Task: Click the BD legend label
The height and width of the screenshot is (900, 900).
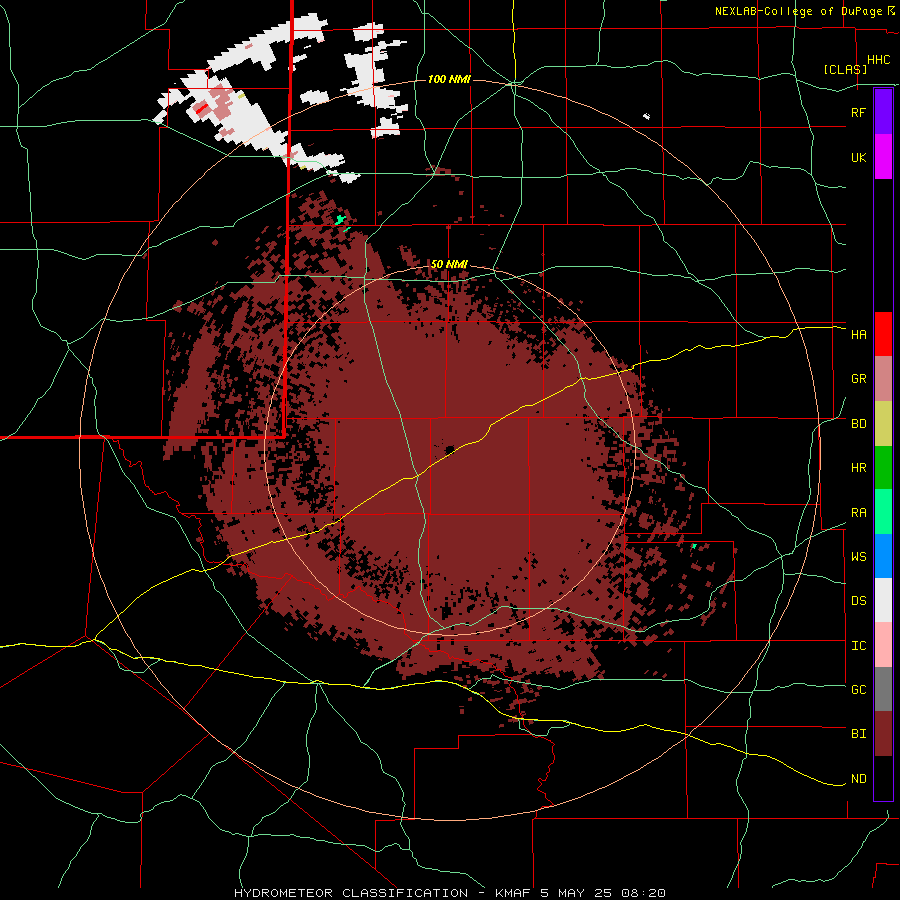Action: click(x=859, y=424)
